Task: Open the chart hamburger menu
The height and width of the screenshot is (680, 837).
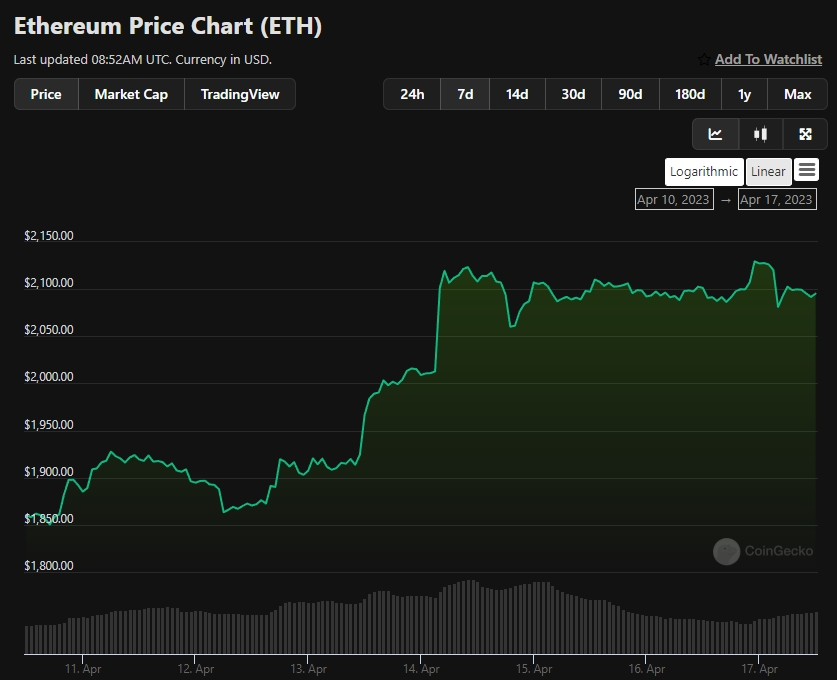Action: click(807, 171)
